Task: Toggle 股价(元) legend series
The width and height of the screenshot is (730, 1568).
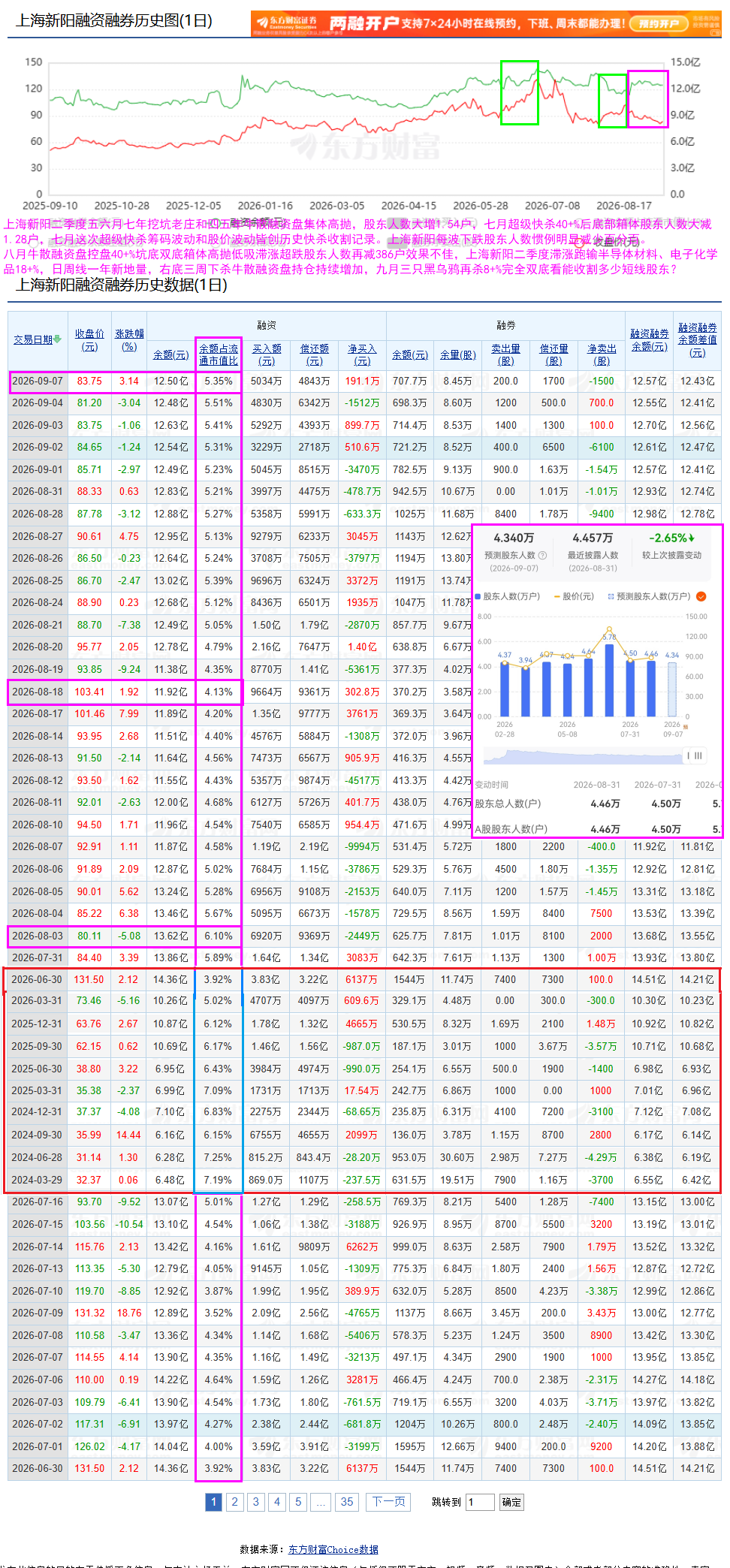Action: click(574, 596)
